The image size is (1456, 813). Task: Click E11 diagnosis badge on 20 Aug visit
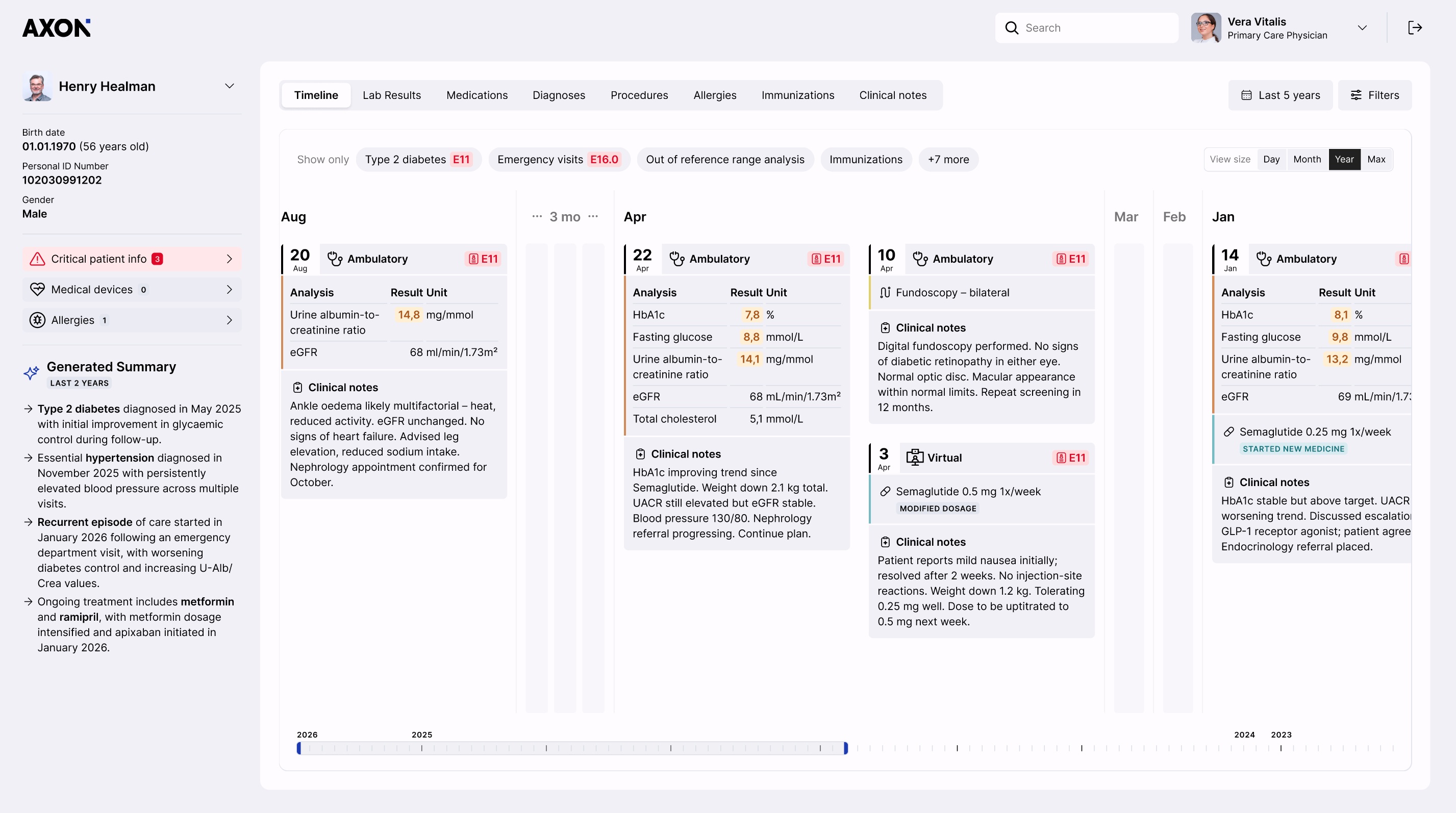(483, 259)
